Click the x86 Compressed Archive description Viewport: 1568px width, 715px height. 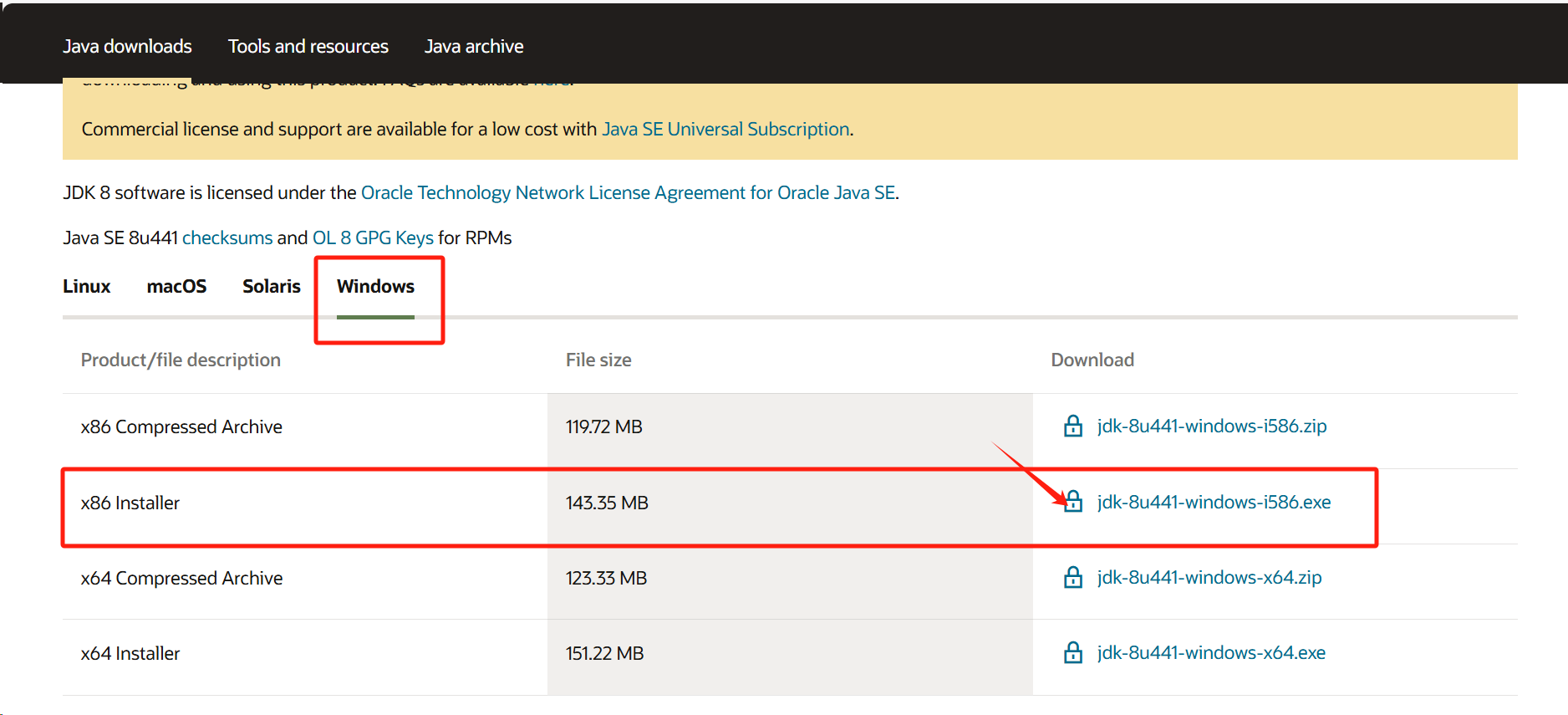coord(181,427)
